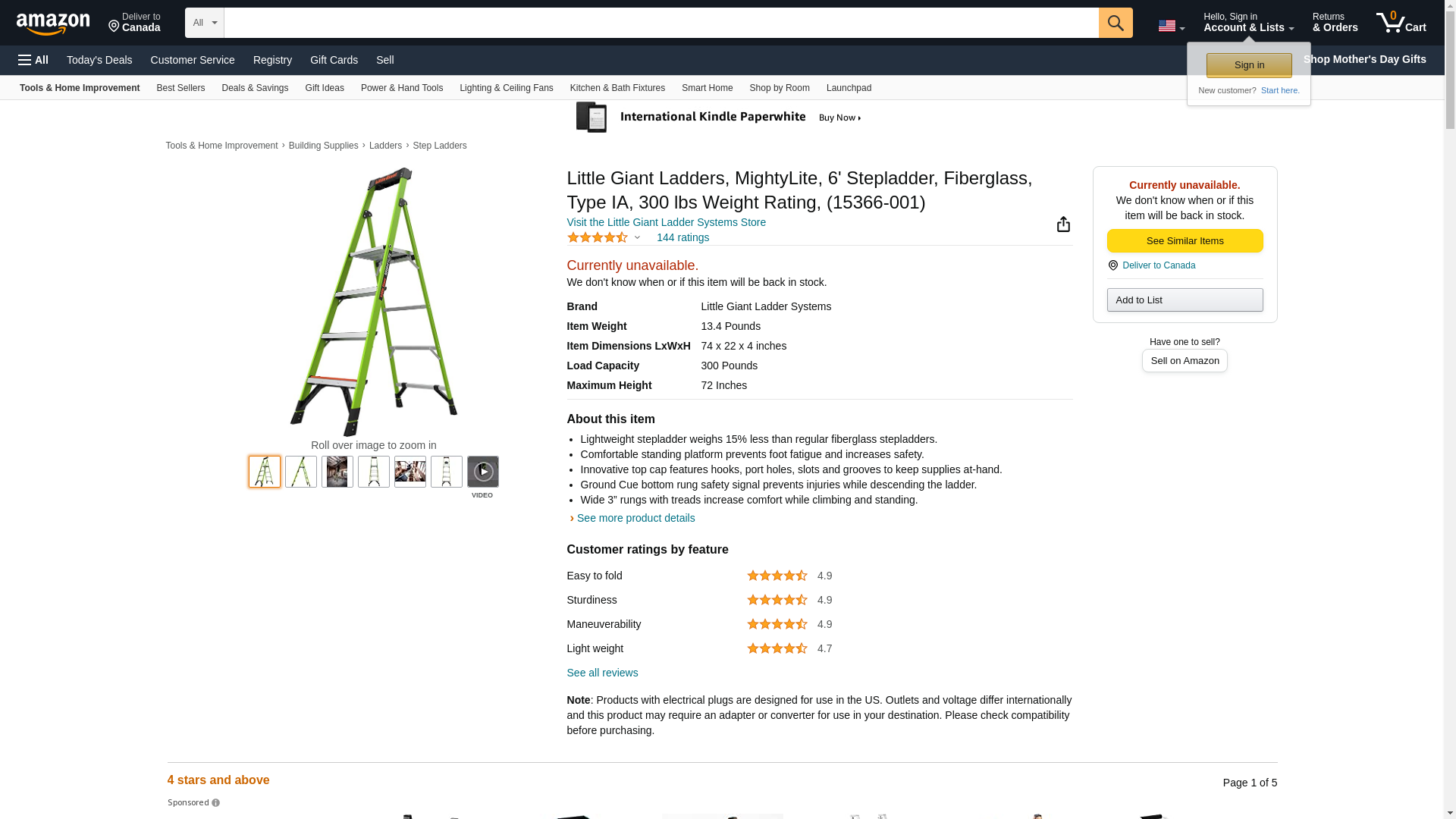Viewport: 1456px width, 819px height.
Task: Click the search magnifier button
Action: (1115, 23)
